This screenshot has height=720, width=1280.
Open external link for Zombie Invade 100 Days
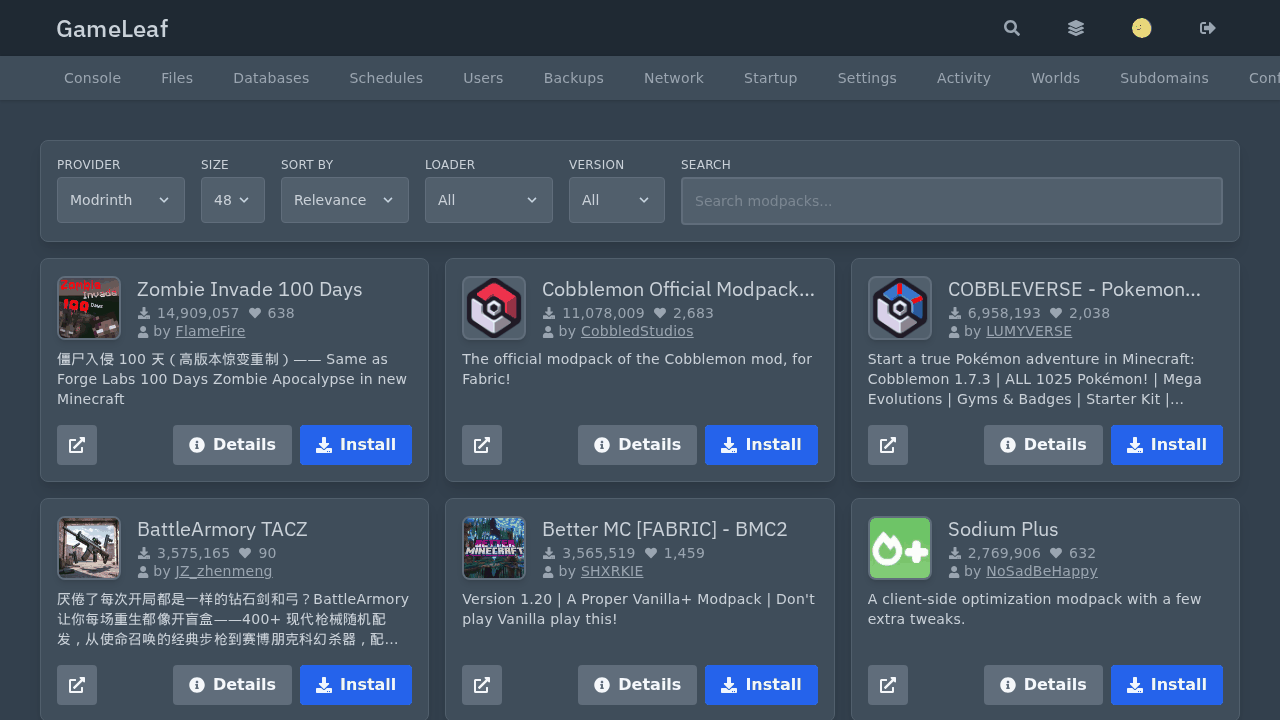[x=77, y=445]
